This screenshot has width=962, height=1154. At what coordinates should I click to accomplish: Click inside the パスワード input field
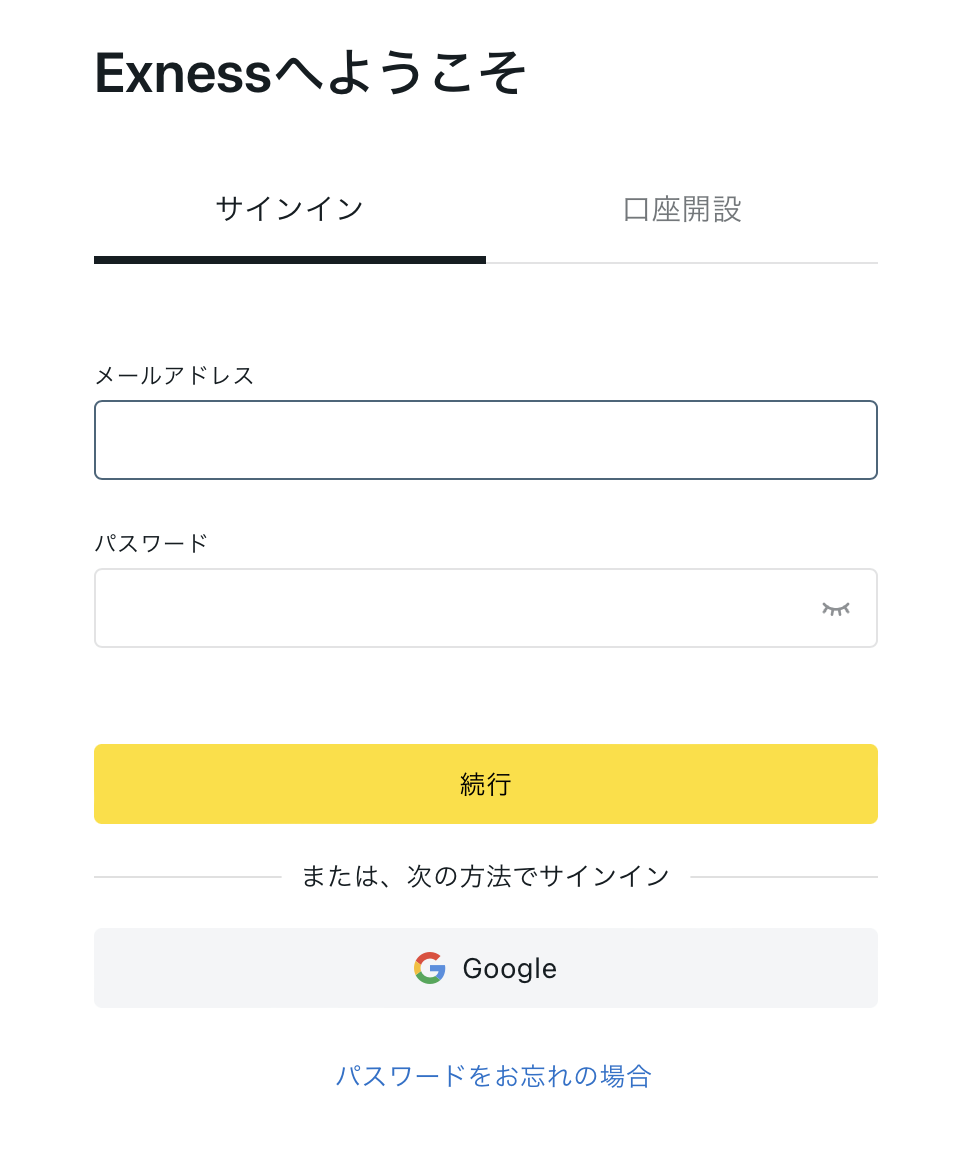pyautogui.click(x=450, y=608)
